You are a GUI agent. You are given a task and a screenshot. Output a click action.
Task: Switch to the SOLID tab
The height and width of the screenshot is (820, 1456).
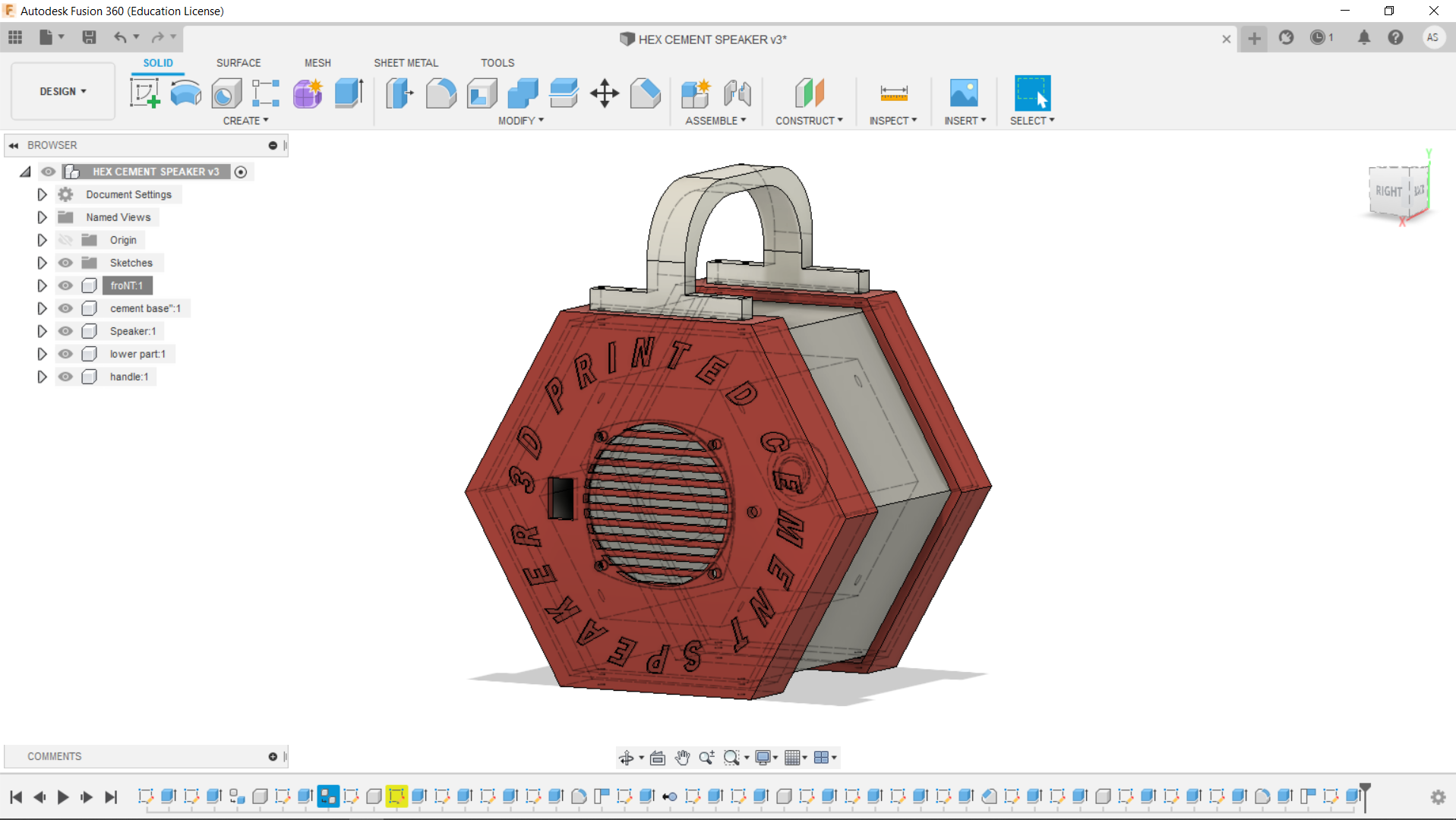click(158, 63)
